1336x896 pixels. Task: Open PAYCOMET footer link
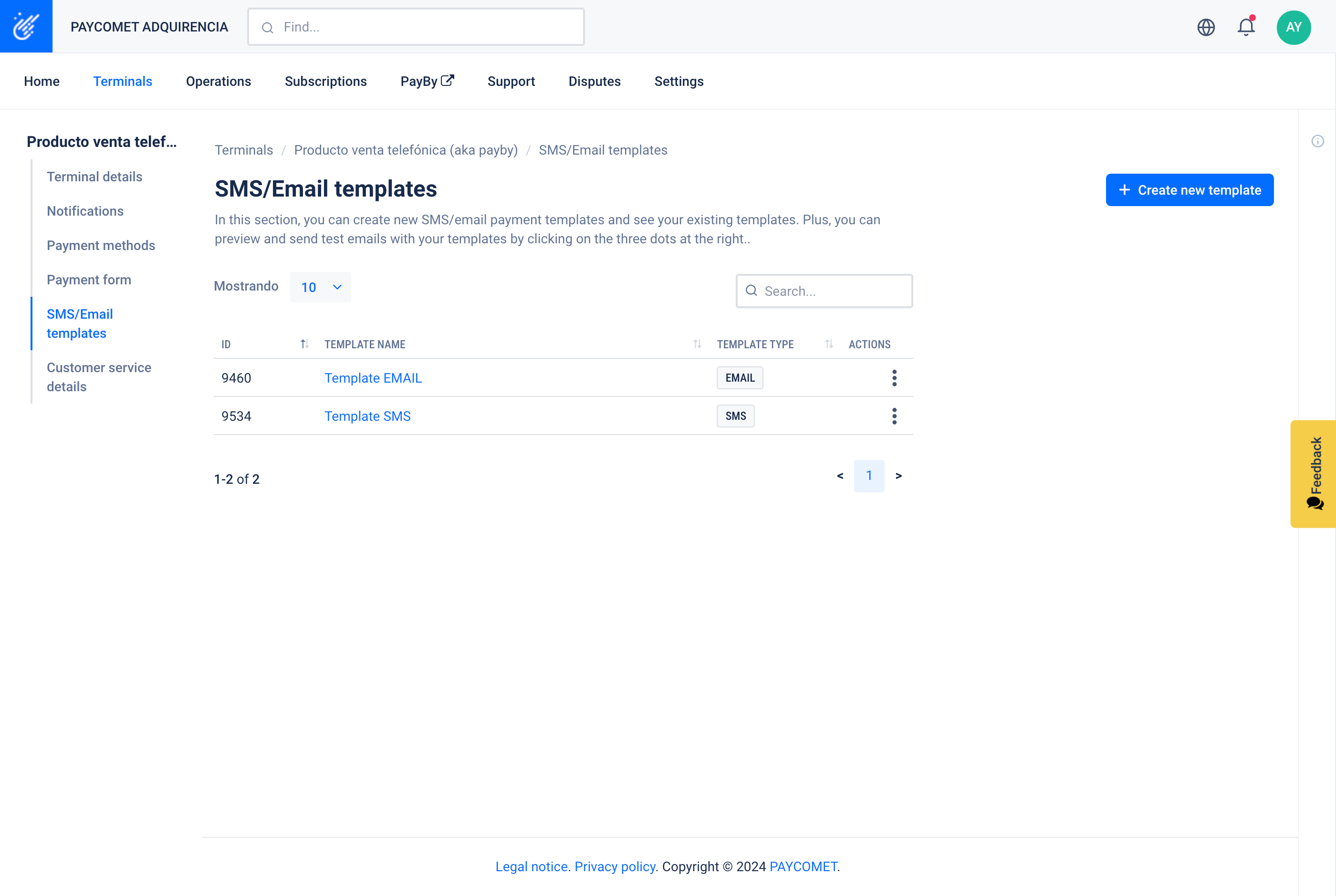click(x=804, y=866)
